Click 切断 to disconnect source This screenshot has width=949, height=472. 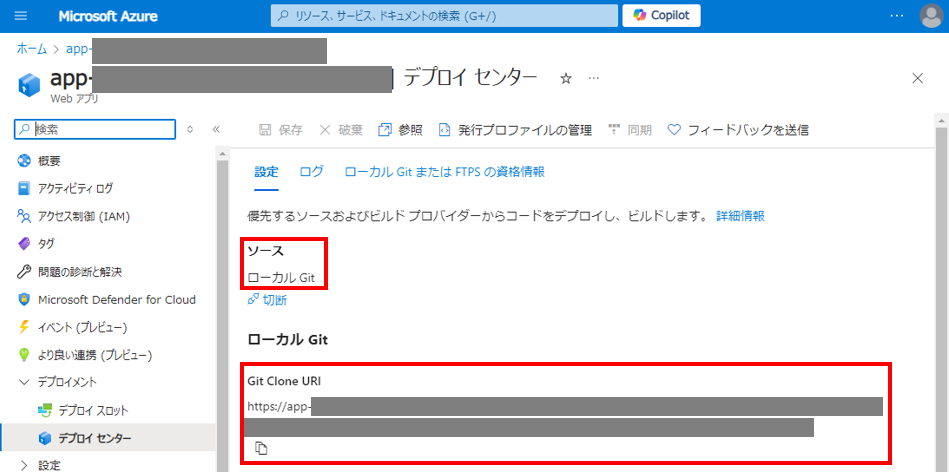pos(267,300)
